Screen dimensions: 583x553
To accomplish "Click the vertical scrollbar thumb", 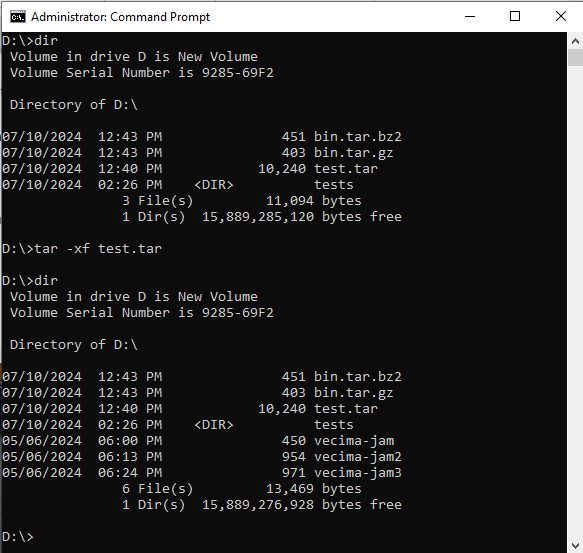I will (575, 58).
